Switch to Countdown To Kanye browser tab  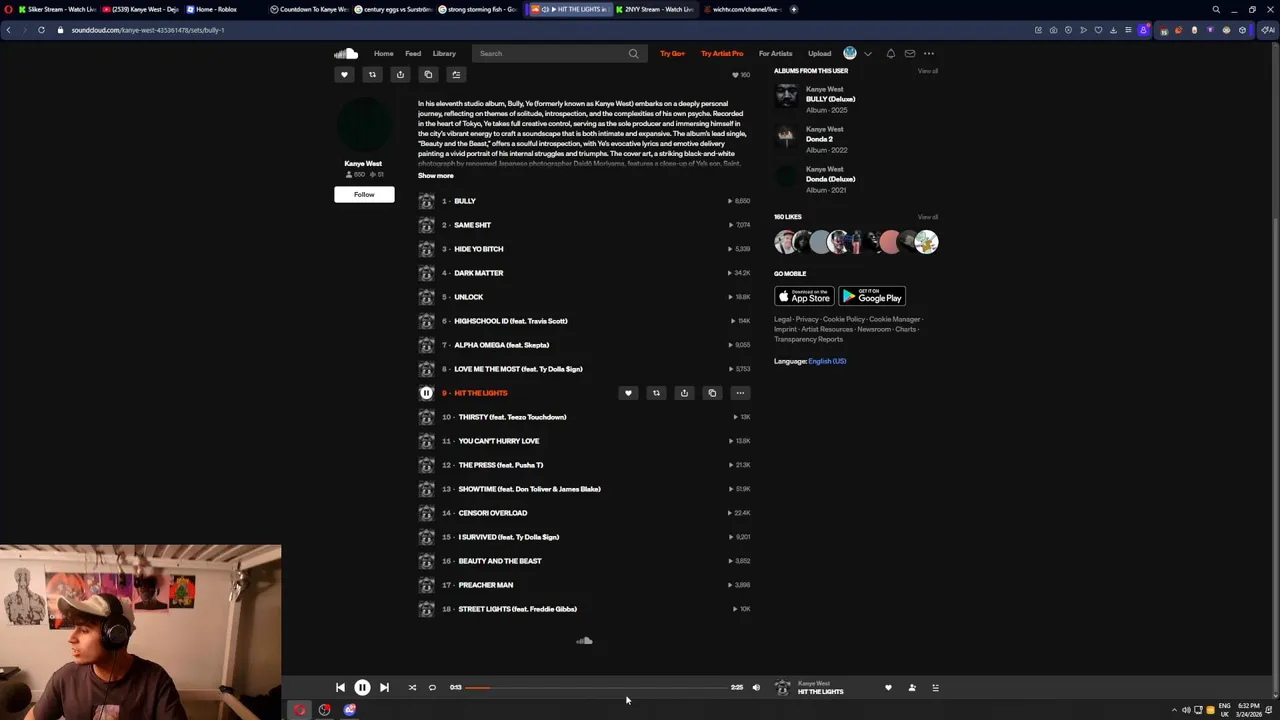click(x=309, y=9)
